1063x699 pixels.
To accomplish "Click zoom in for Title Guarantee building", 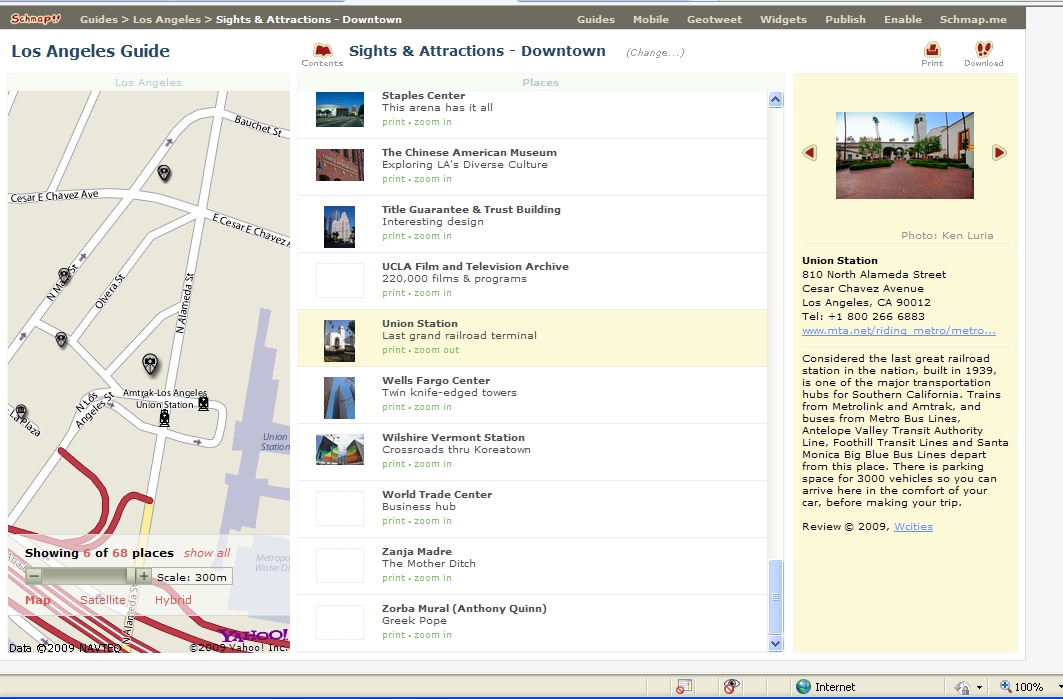I will [433, 236].
